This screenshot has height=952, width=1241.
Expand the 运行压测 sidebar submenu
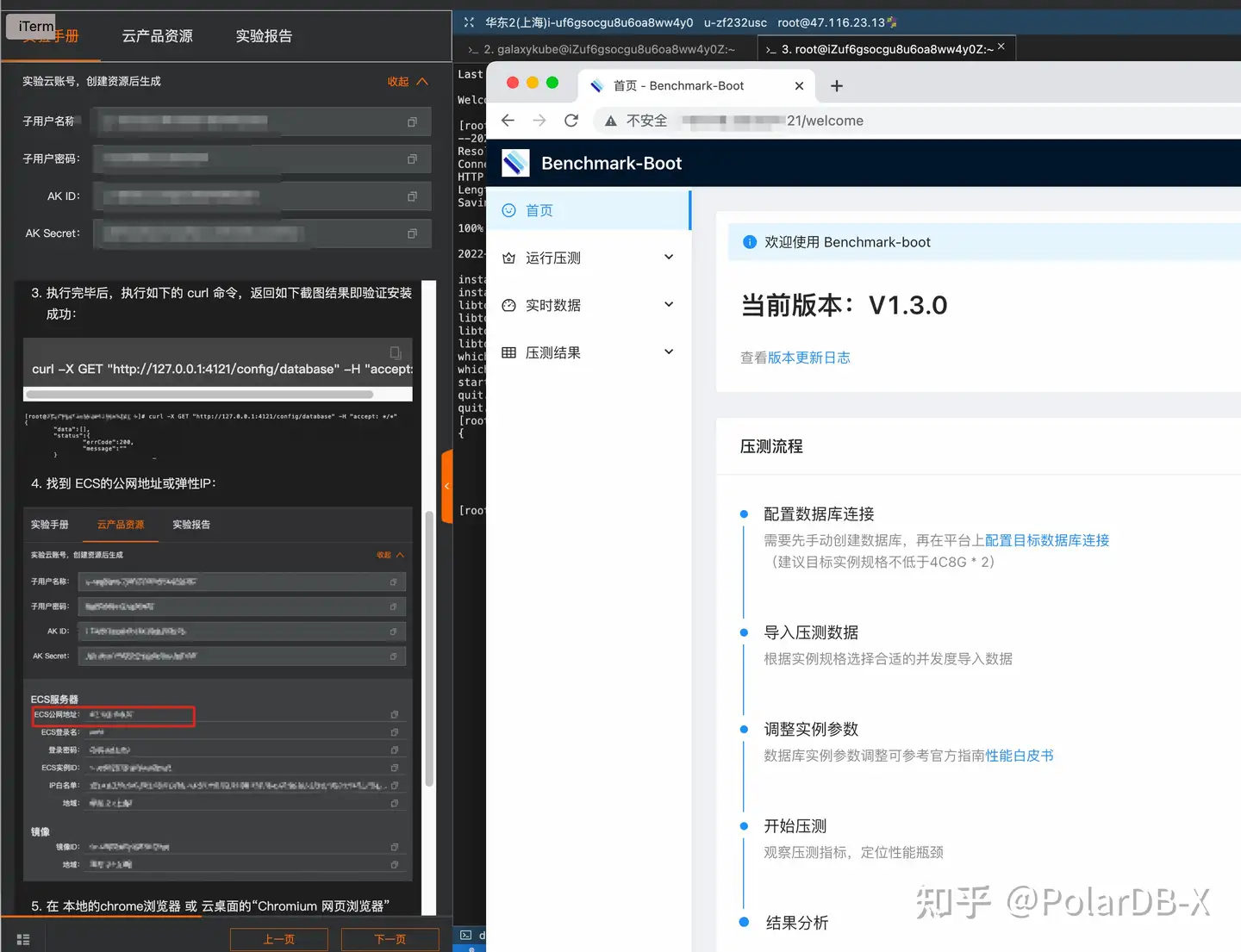669,257
